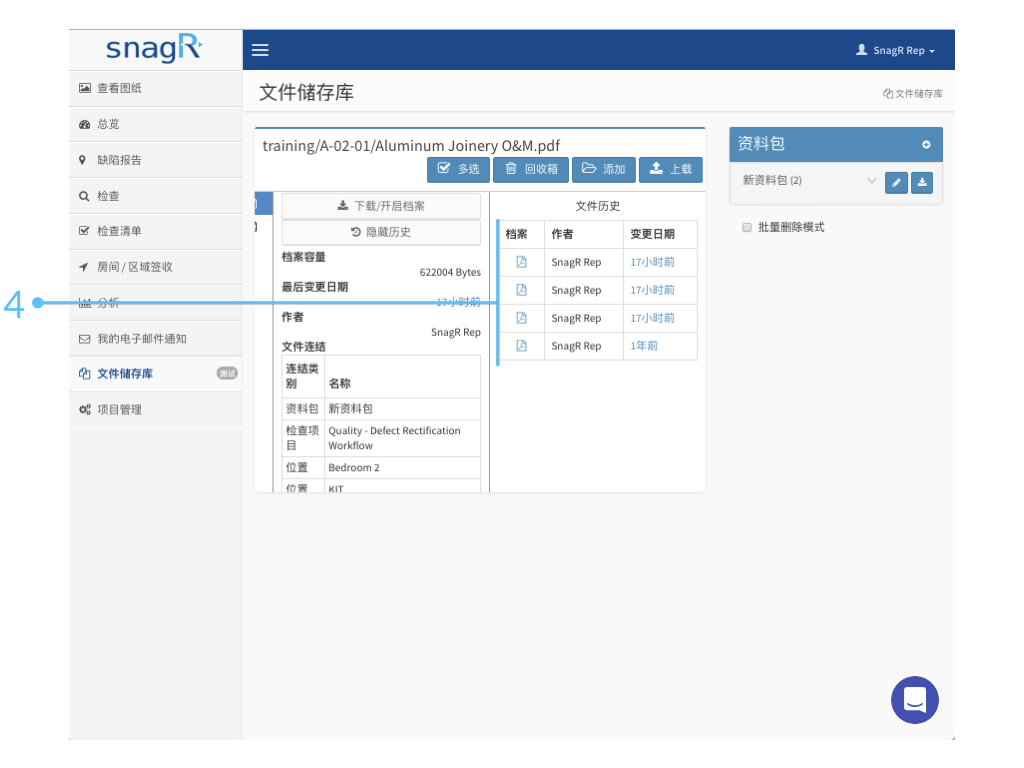Viewport: 1024px width, 768px height.
Task: Click the 1年前 date link
Action: point(643,346)
